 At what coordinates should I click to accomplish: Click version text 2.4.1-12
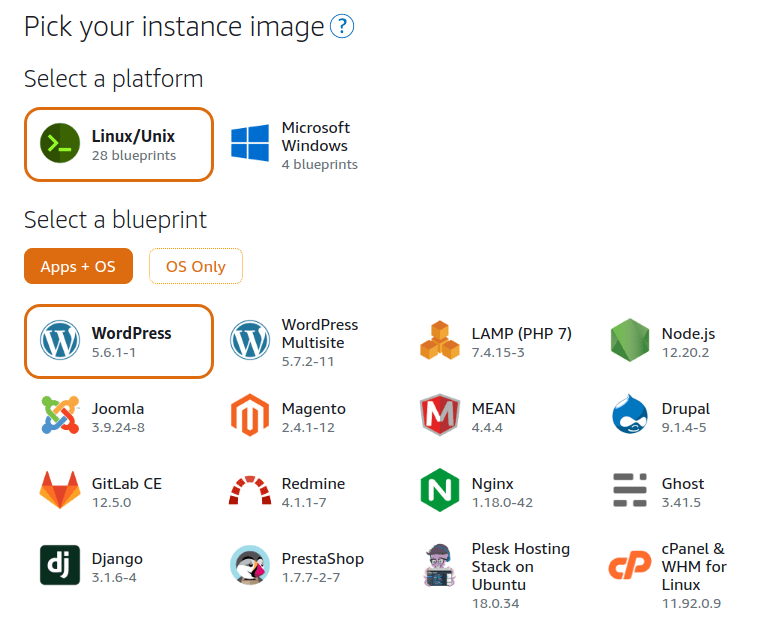pos(308,428)
